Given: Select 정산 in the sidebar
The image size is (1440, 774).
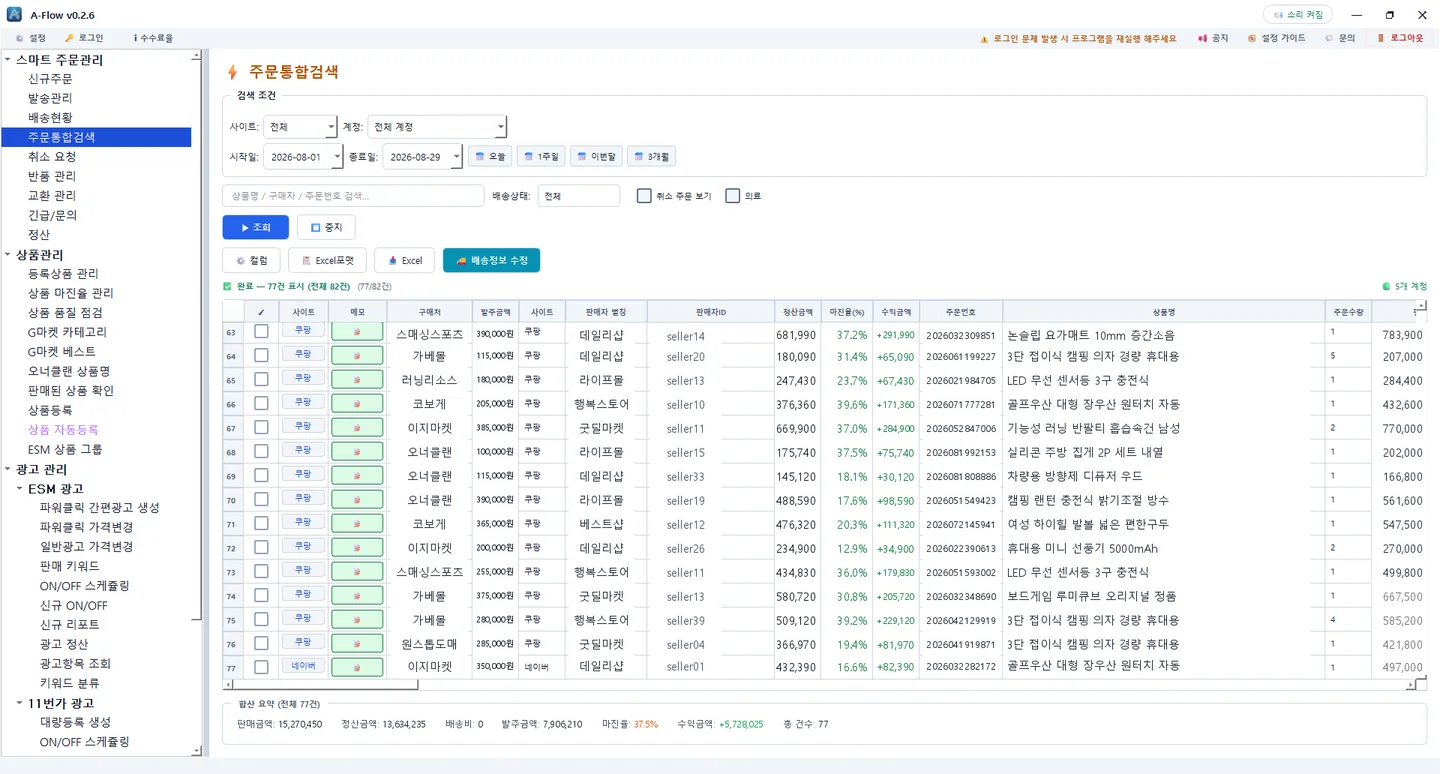Looking at the screenshot, I should coord(39,234).
